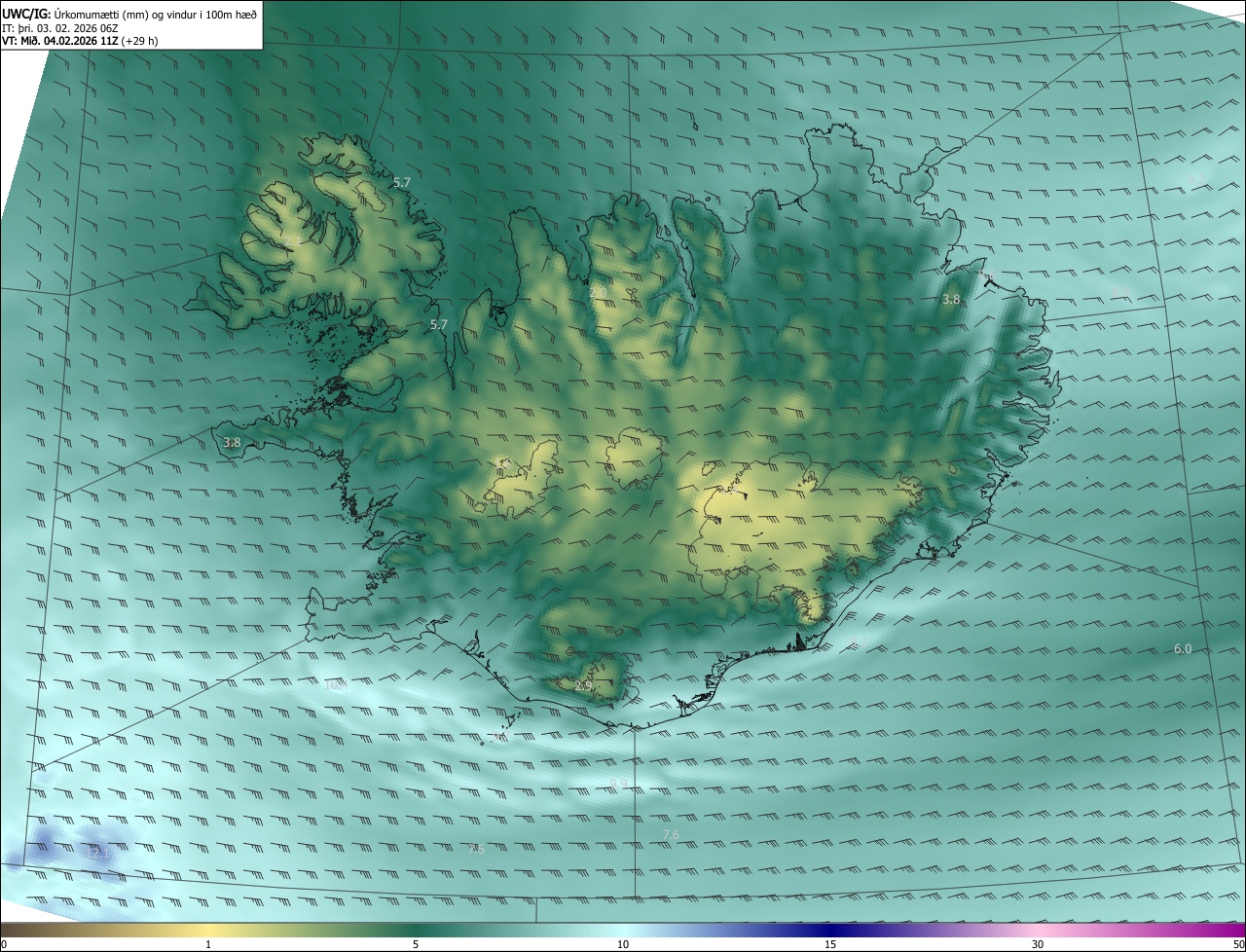1246x952 pixels.
Task: Click the 9.9 precipitation value label
Action: (x=618, y=784)
